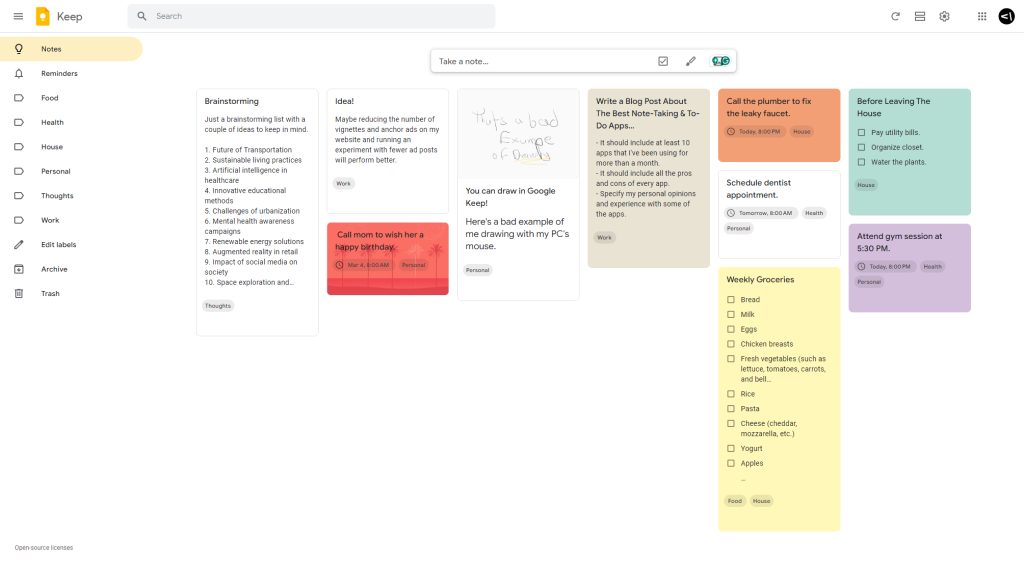This screenshot has height=561, width=1024.
Task: Open the Trash section
Action: pos(50,294)
